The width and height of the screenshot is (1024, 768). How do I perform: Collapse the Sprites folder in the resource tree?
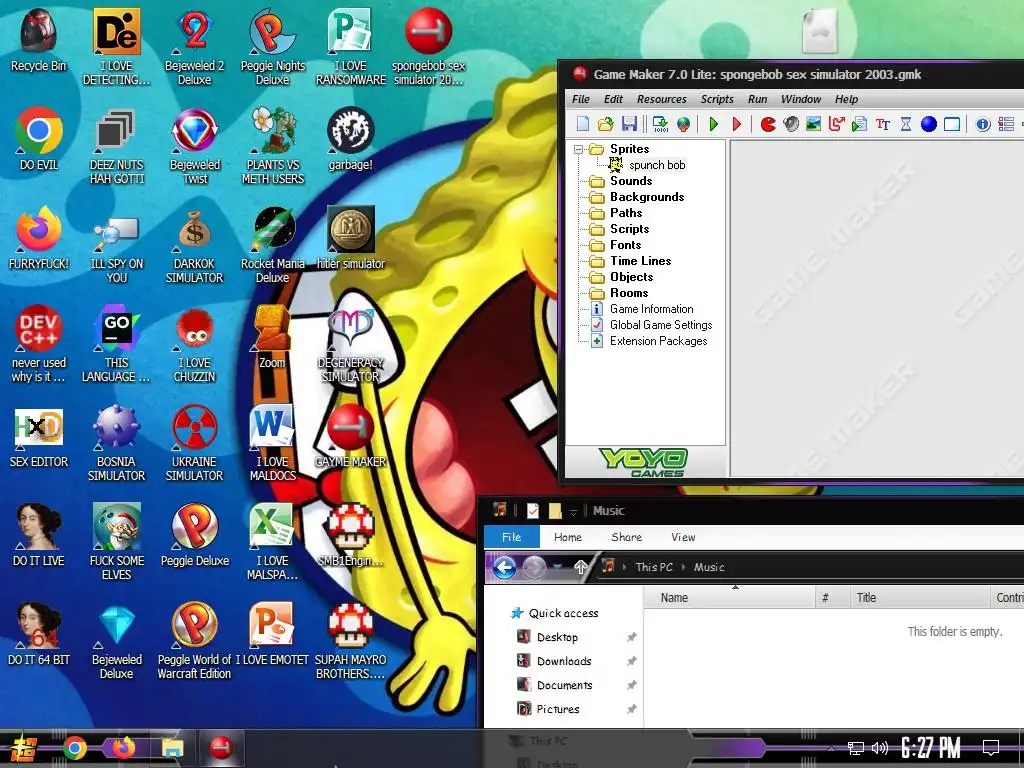tap(578, 149)
